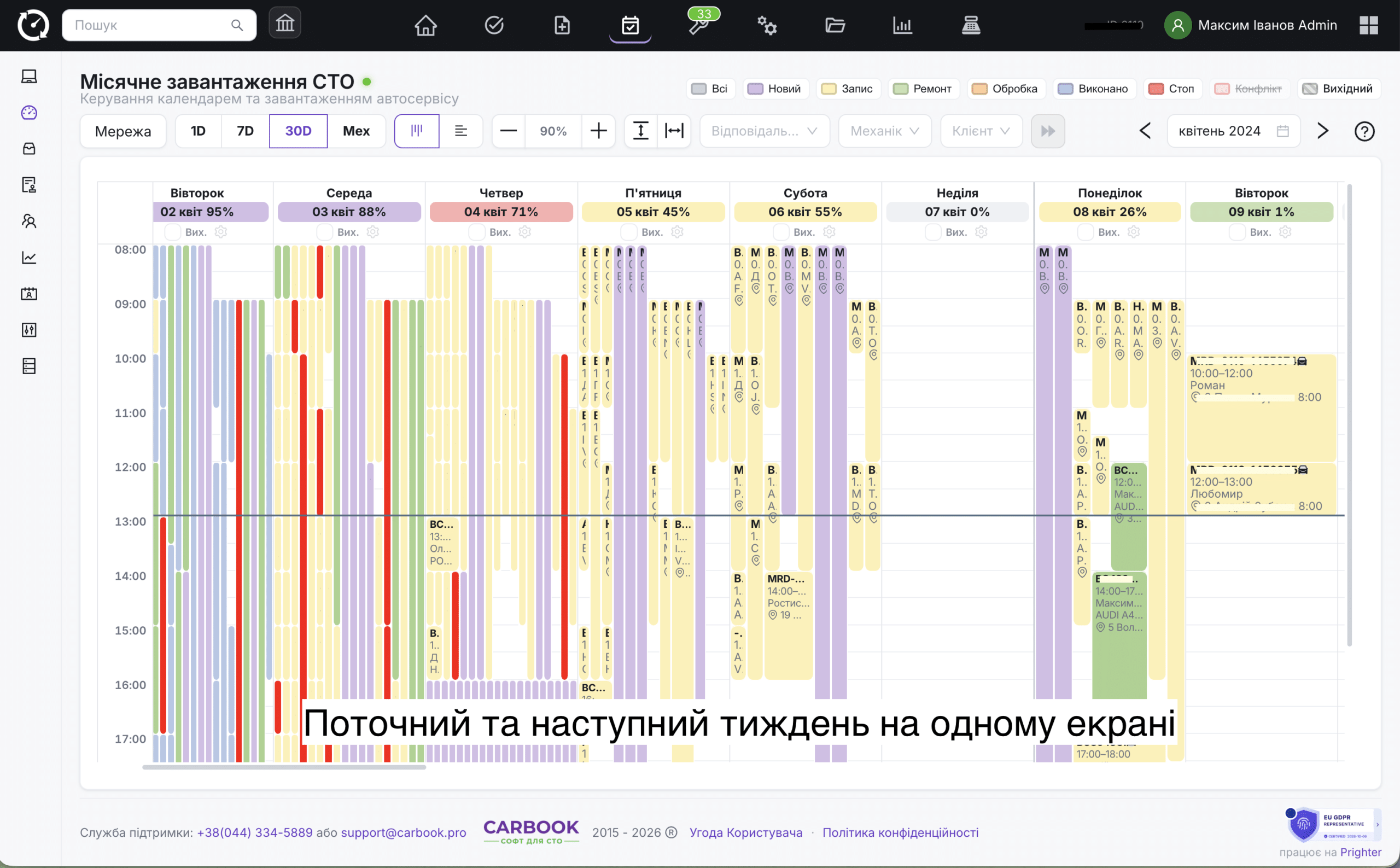Click the cash register icon in top bar
Screen dimensions: 1400x868
[971, 25]
